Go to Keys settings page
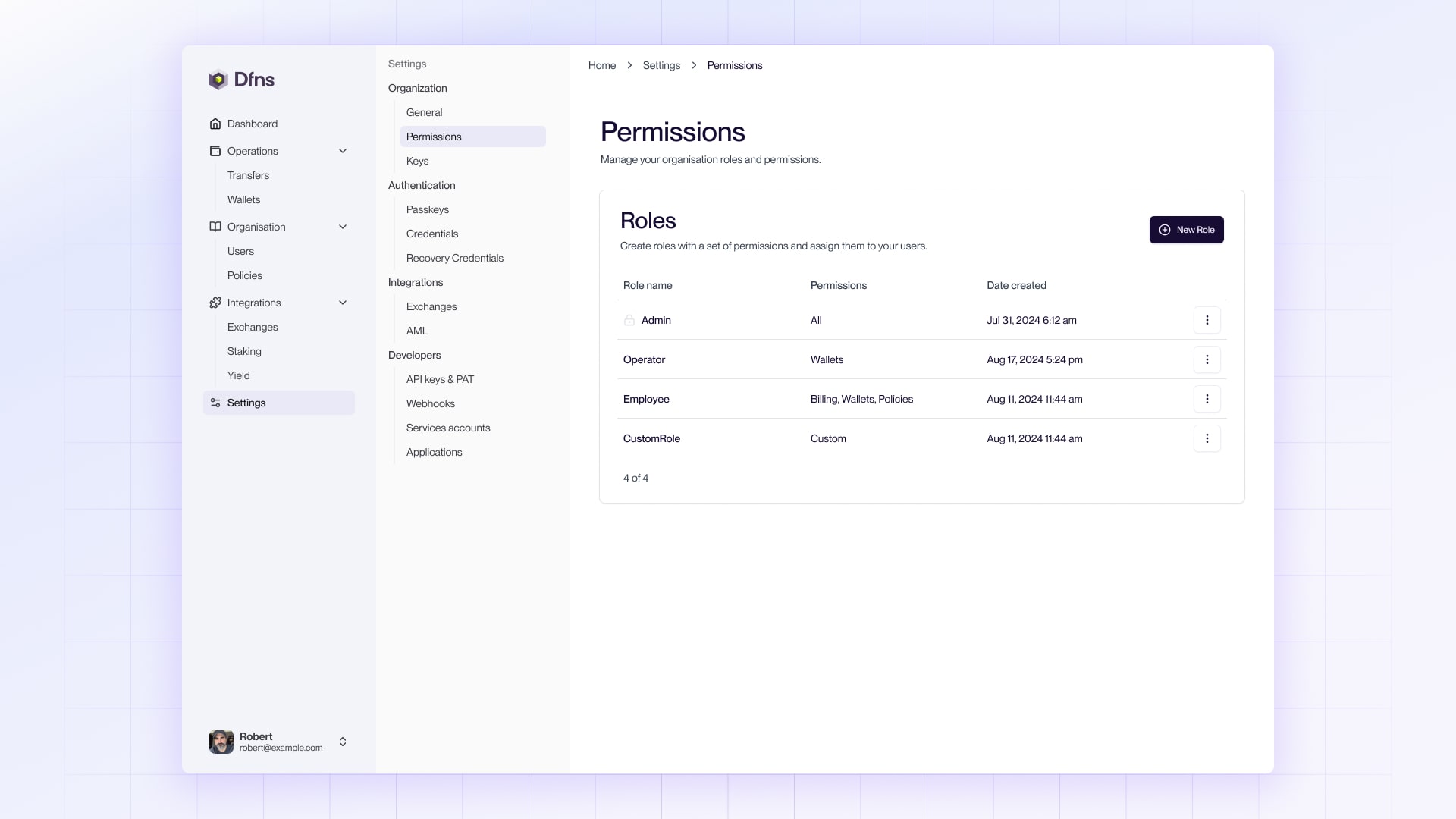The image size is (1456, 819). pyautogui.click(x=417, y=161)
